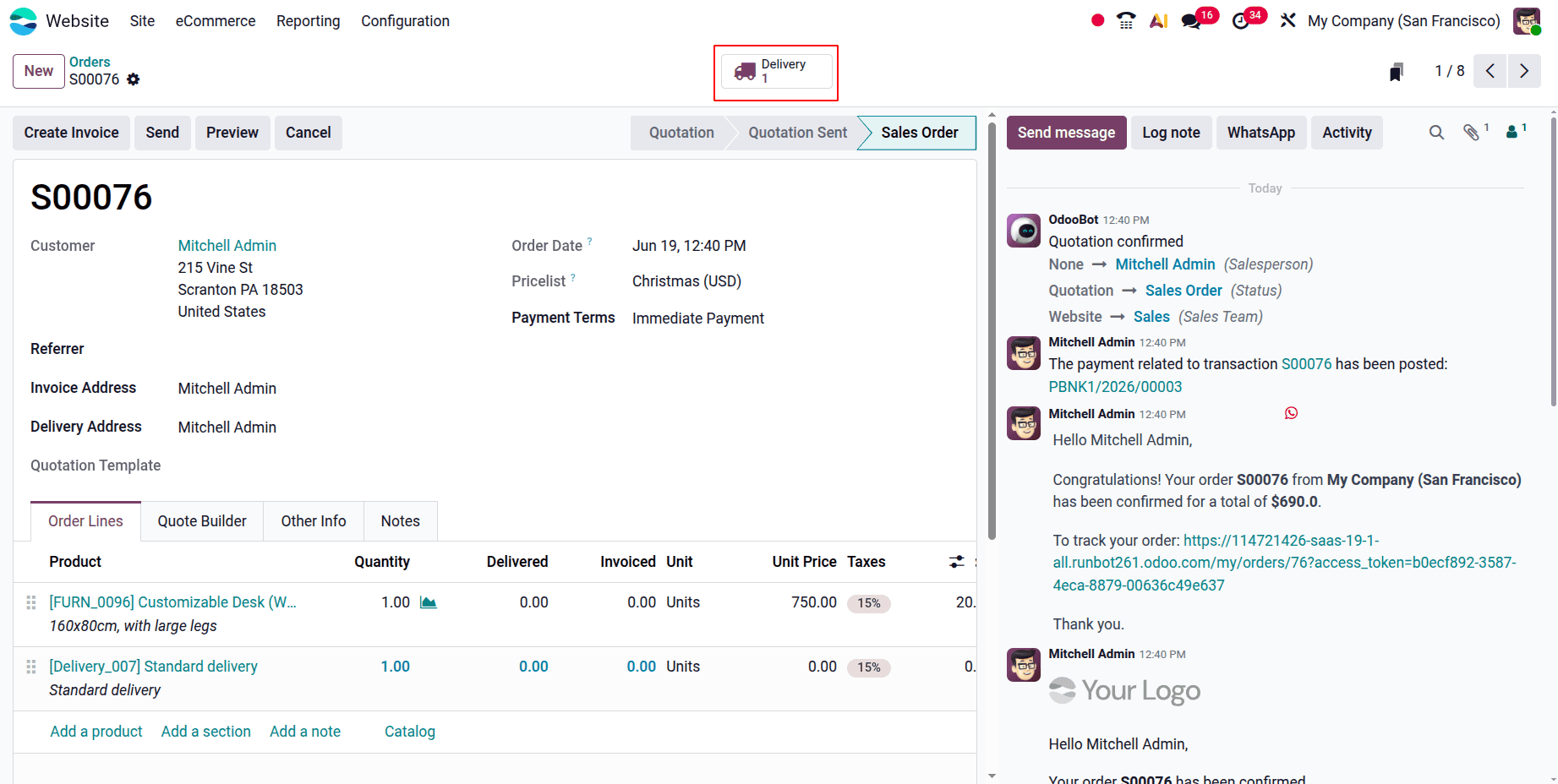Click the Activity button
Viewport: 1558px width, 784px height.
pos(1348,133)
